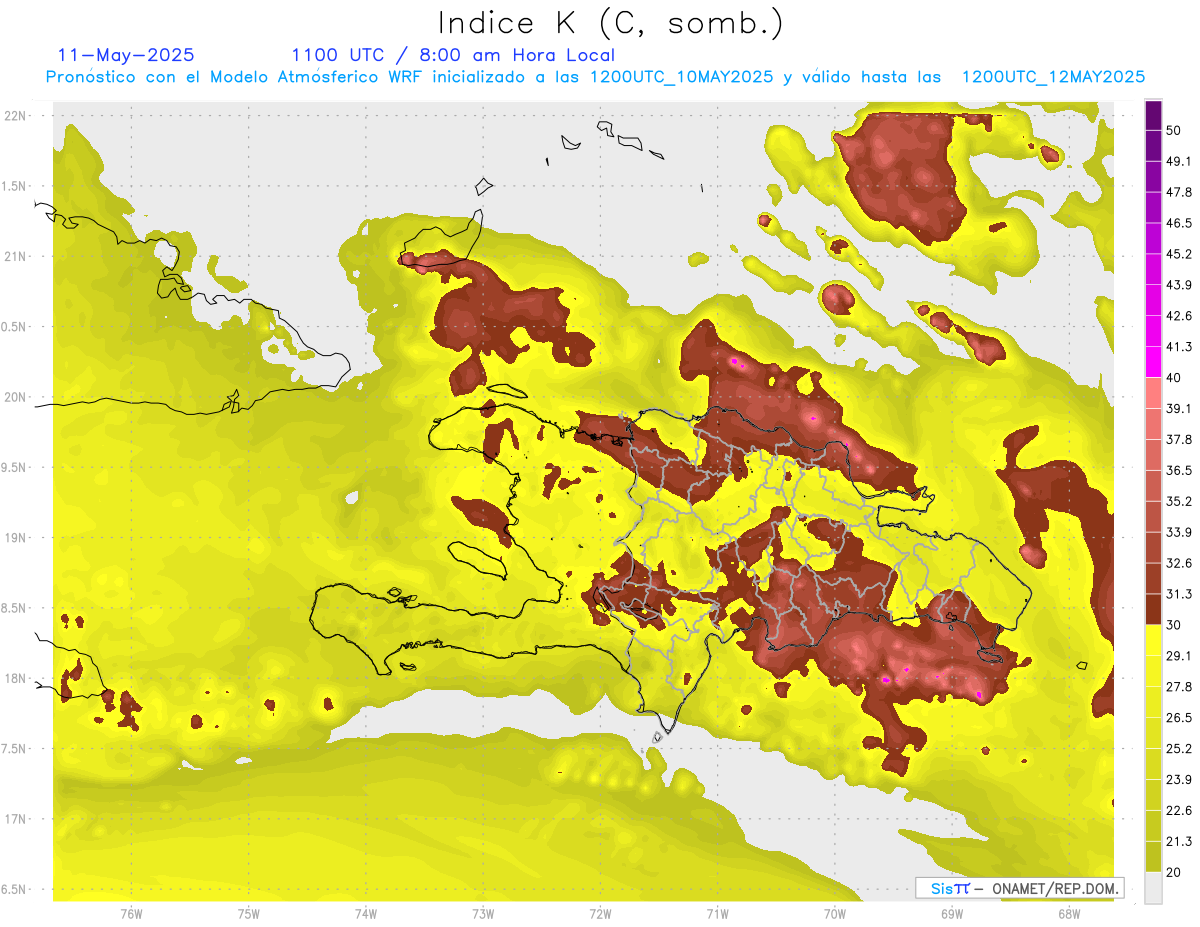Pick the magenta swatch between 40 and 41.3
This screenshot has height=927, width=1200.
[x=1153, y=362]
